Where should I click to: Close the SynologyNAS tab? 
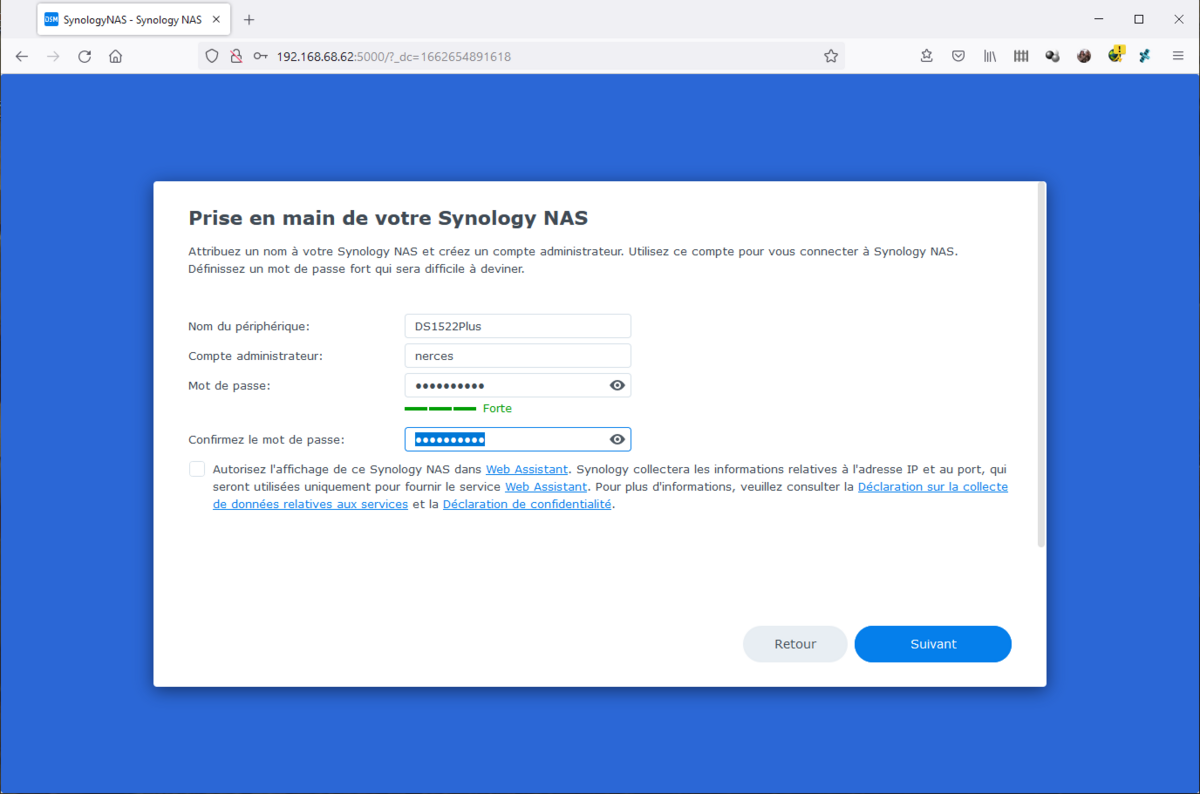217,20
